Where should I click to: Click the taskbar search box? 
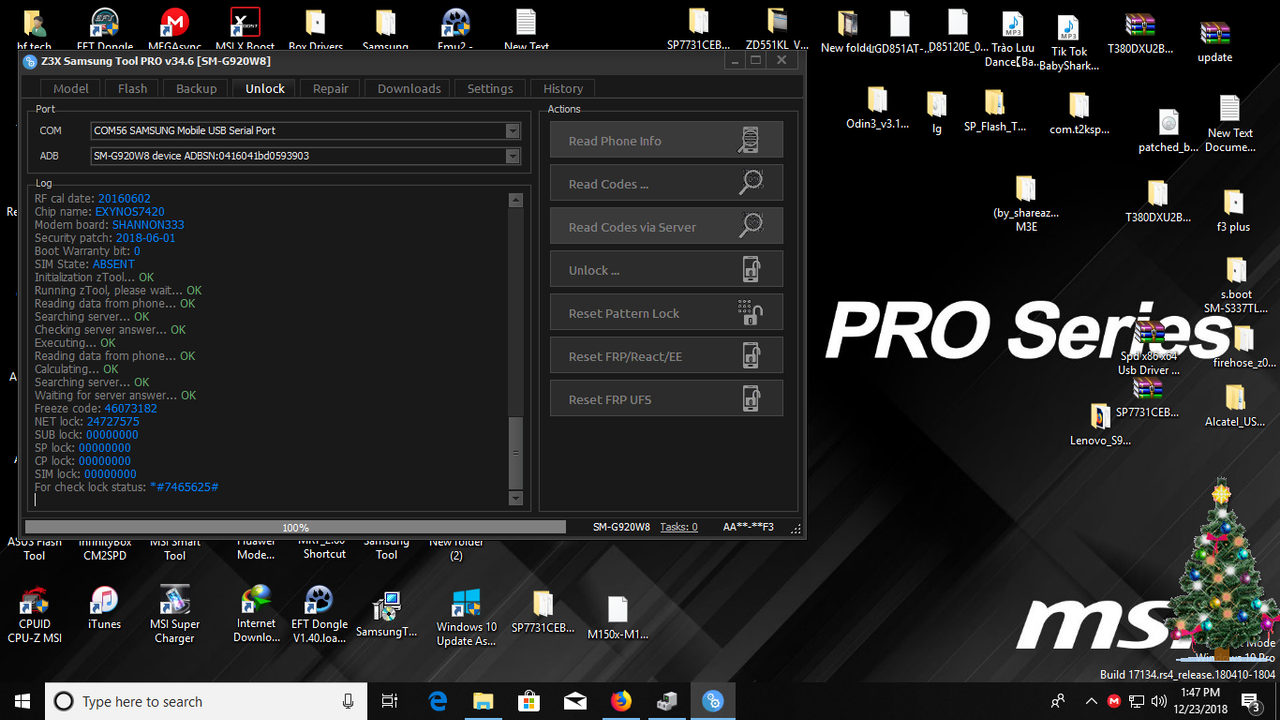206,701
